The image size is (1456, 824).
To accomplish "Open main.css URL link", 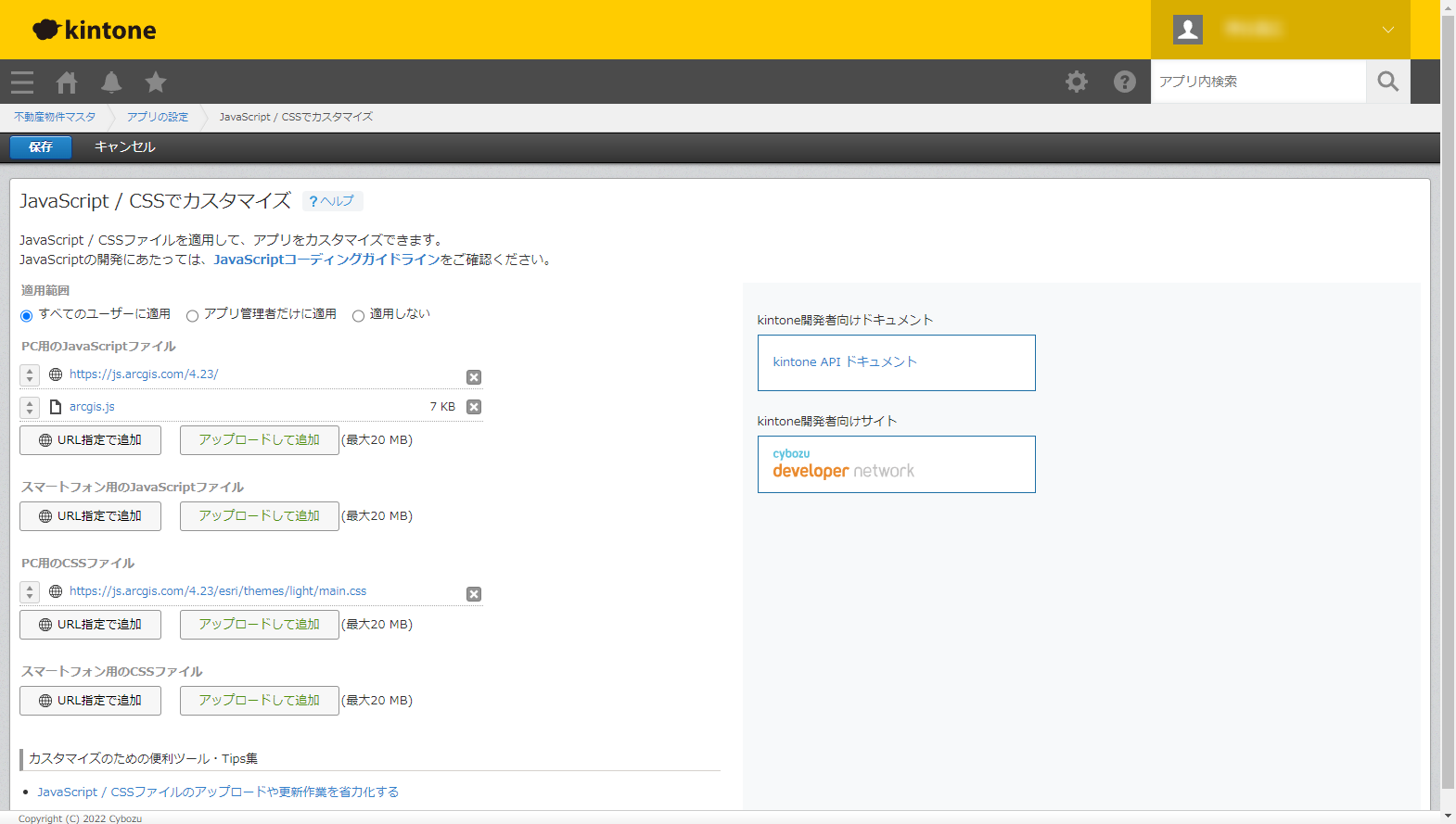I will point(218,591).
